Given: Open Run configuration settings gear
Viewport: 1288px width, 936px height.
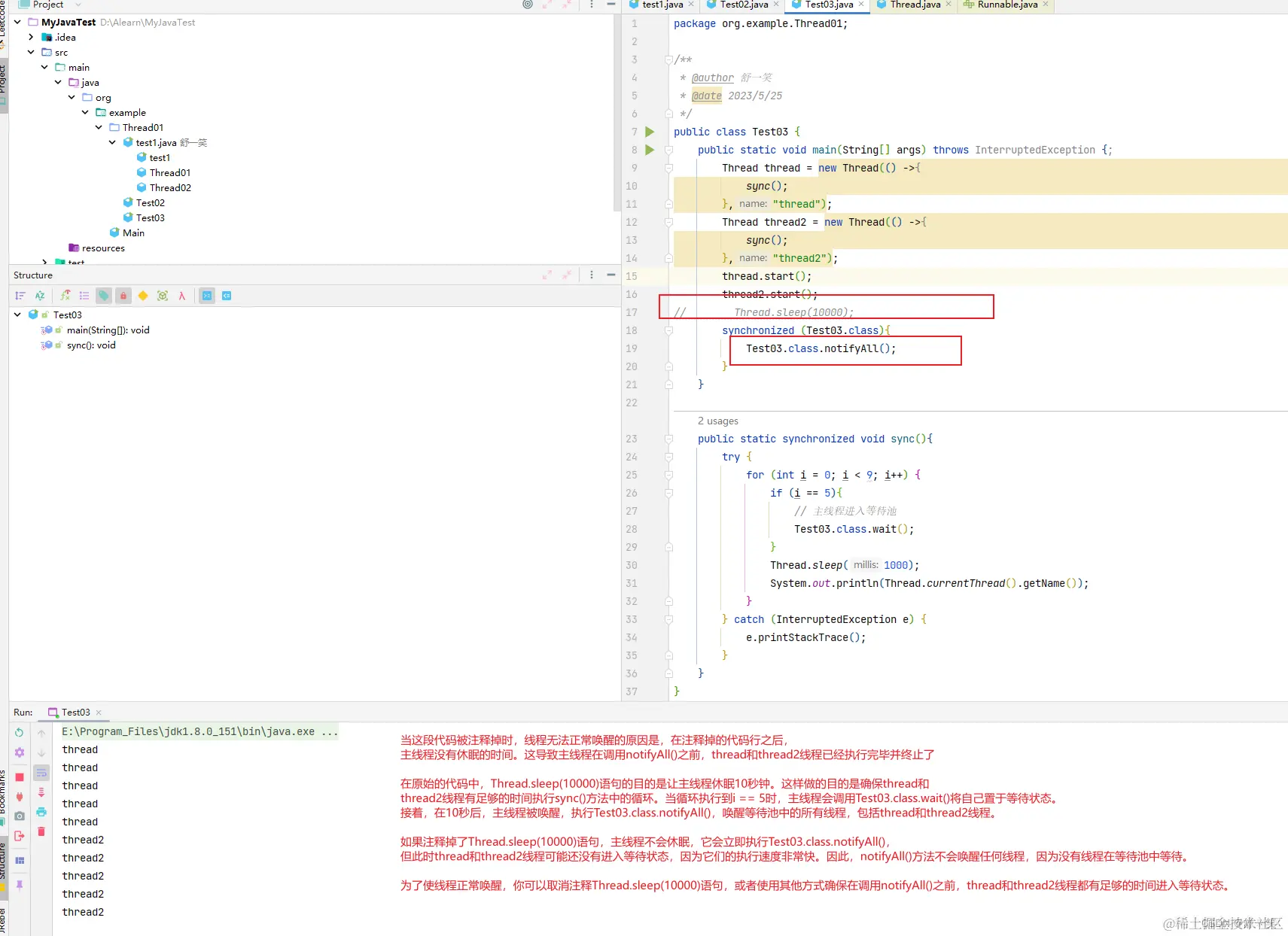Looking at the screenshot, I should (20, 752).
